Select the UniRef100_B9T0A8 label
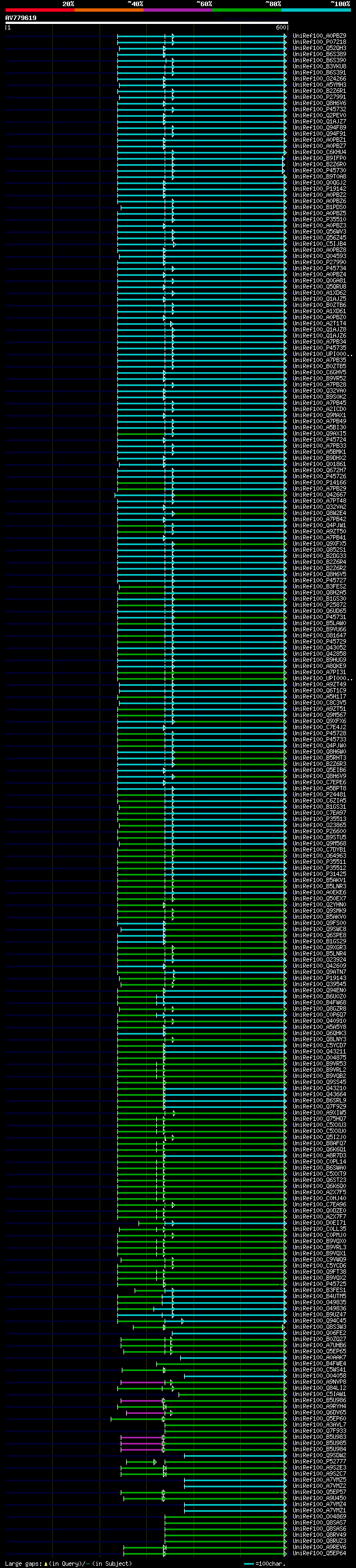The image size is (356, 1568). [319, 176]
